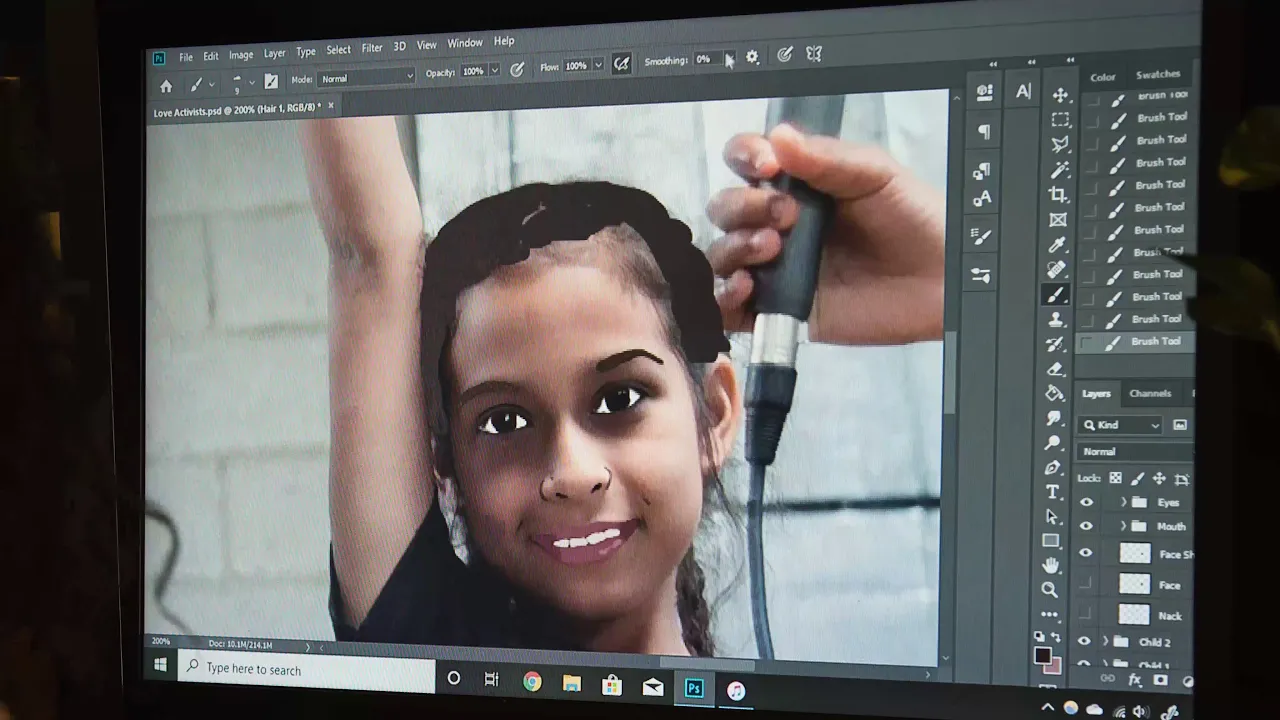The height and width of the screenshot is (720, 1280).
Task: Toggle airbrush-style build-up button
Action: (x=621, y=64)
